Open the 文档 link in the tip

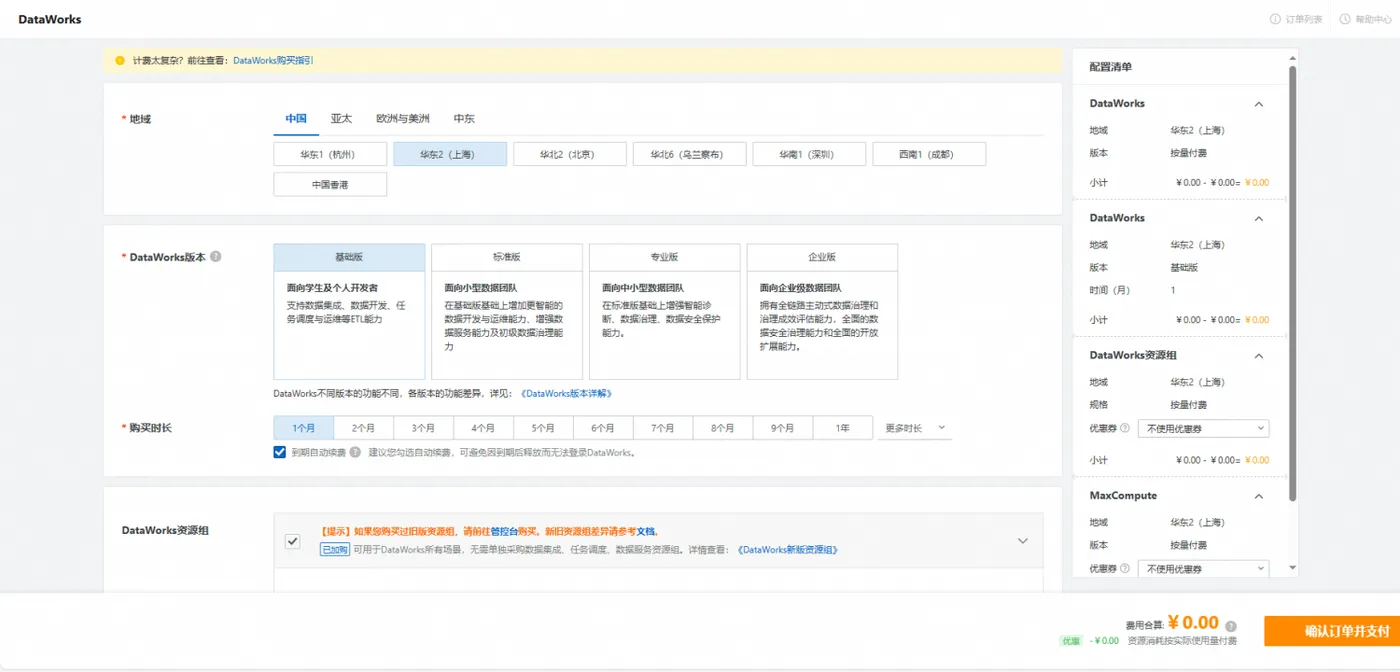pyautogui.click(x=646, y=532)
